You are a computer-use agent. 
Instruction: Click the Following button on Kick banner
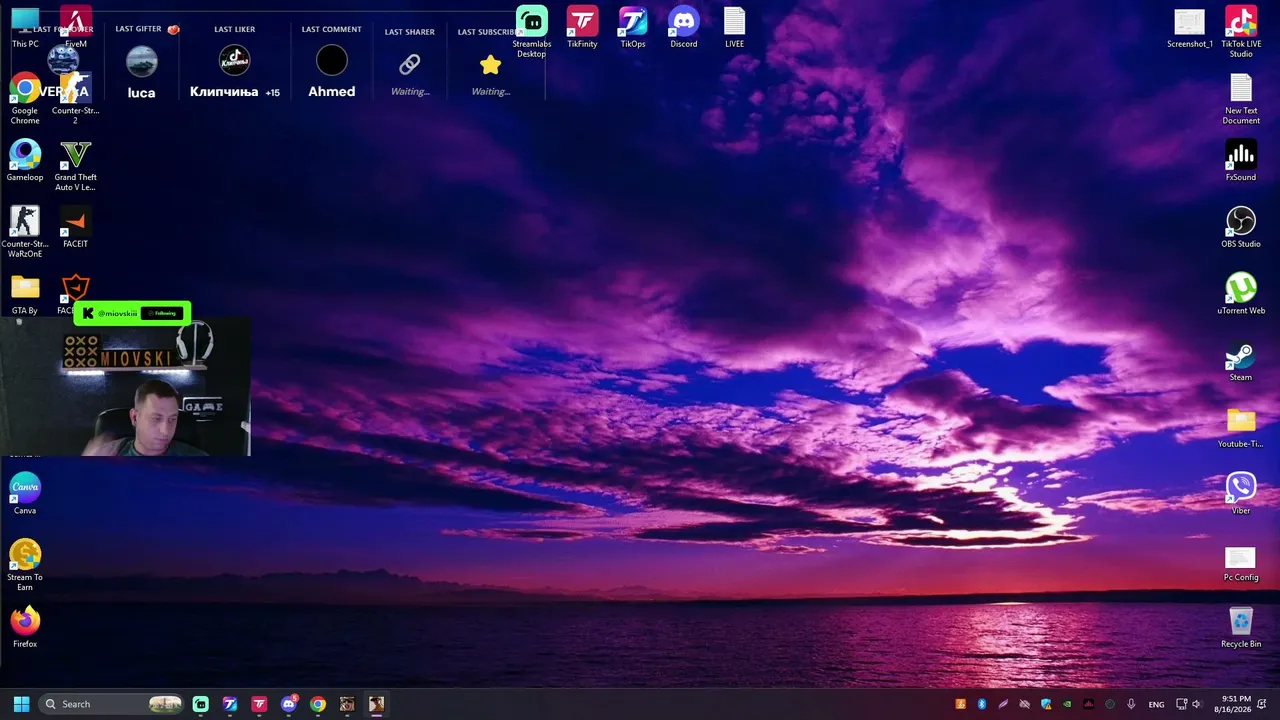162,313
